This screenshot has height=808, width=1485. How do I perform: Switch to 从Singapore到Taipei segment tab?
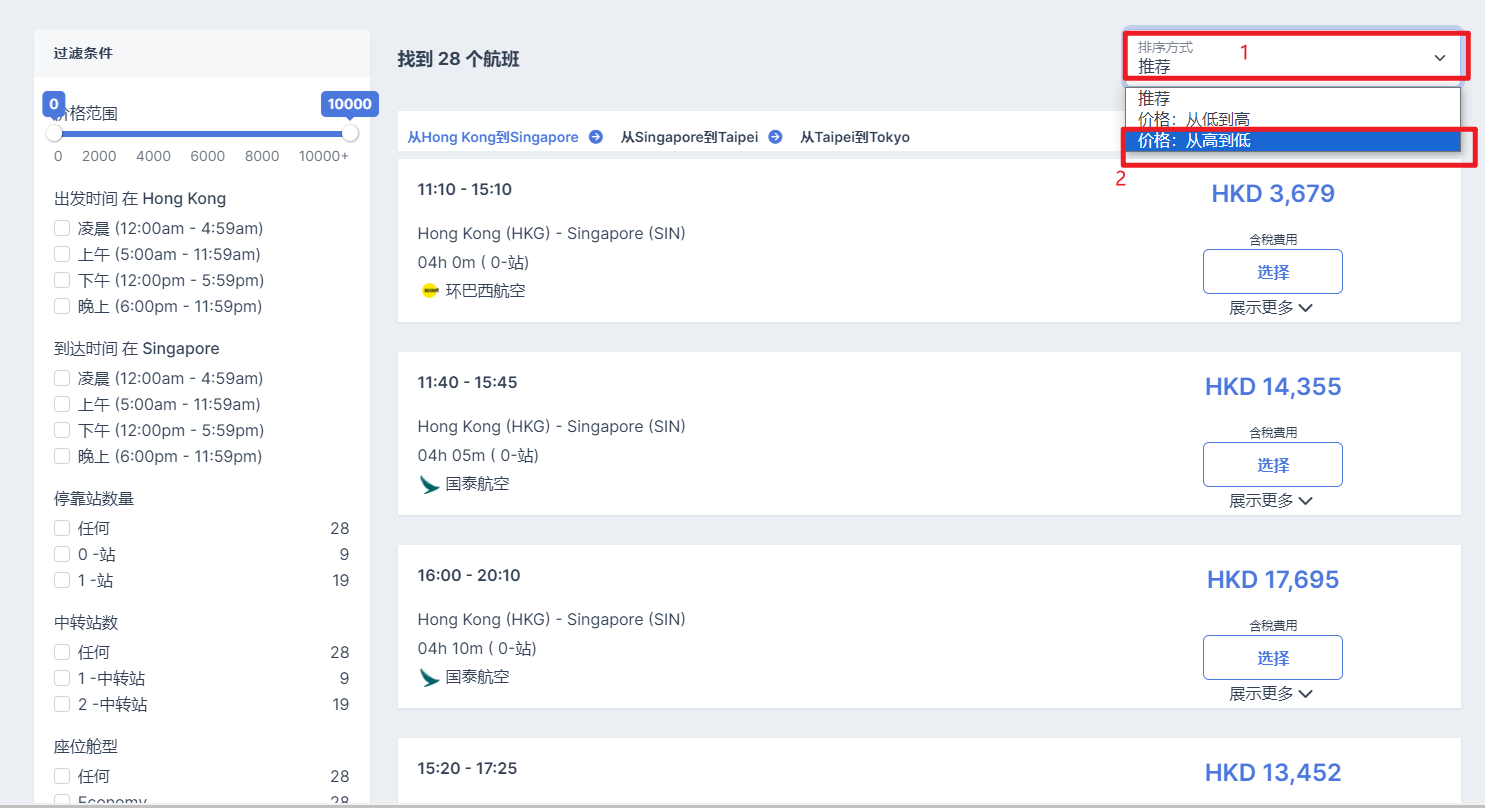click(x=689, y=137)
